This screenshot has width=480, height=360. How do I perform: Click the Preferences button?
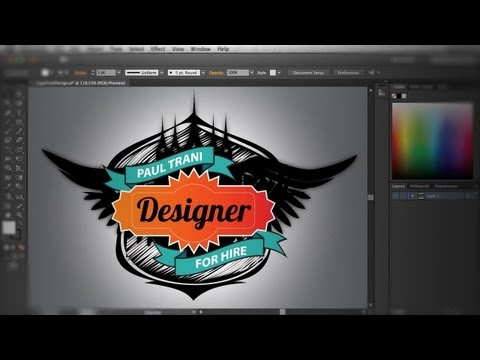348,73
